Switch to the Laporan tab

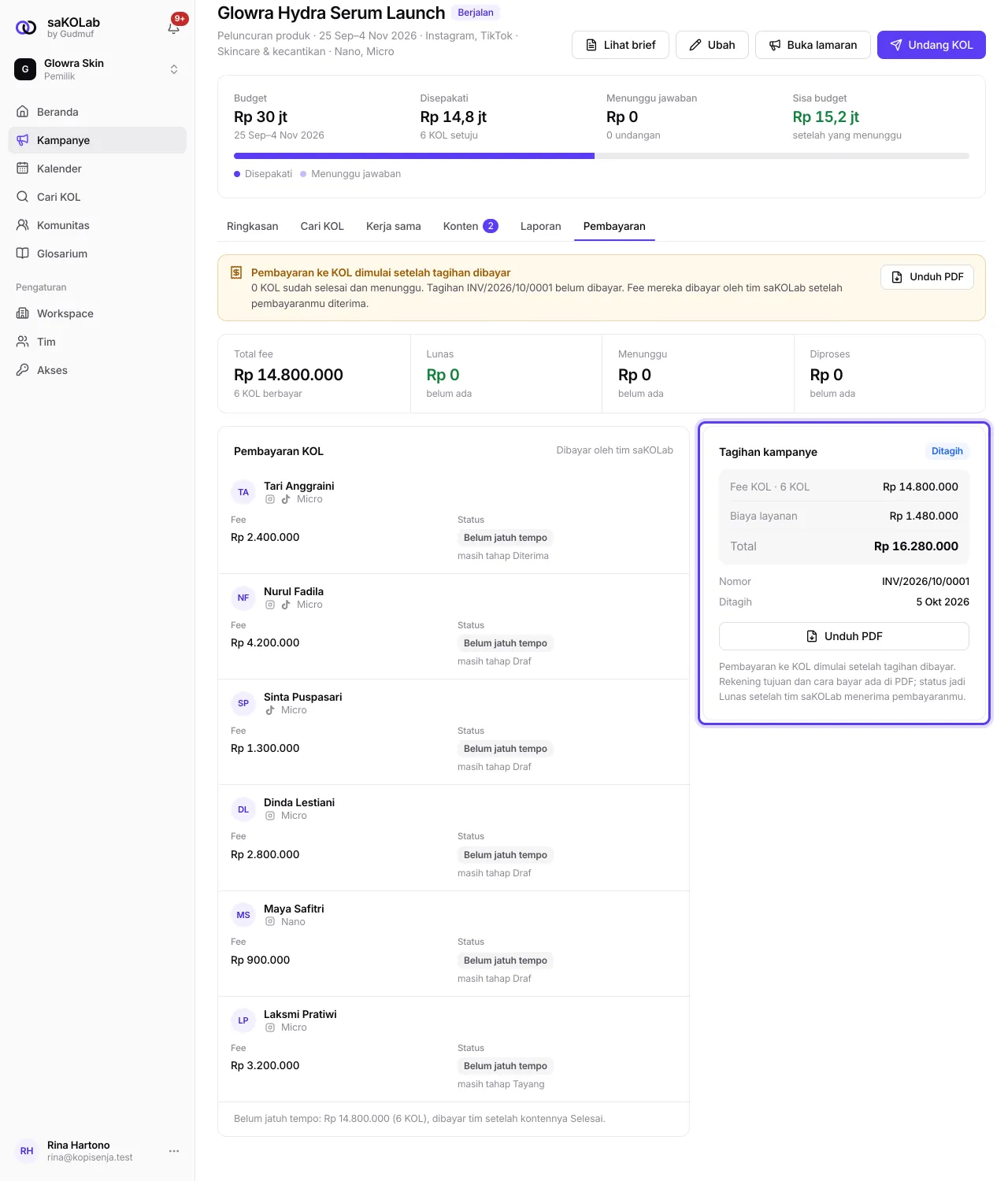[x=541, y=226]
